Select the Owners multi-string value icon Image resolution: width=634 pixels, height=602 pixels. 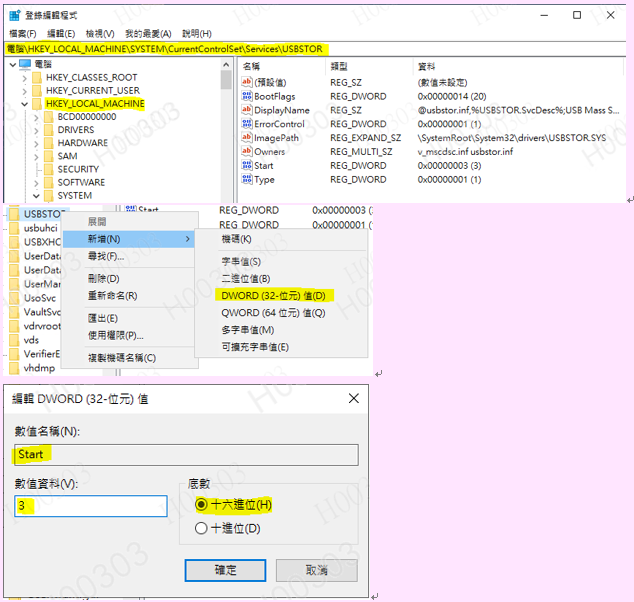pos(247,151)
